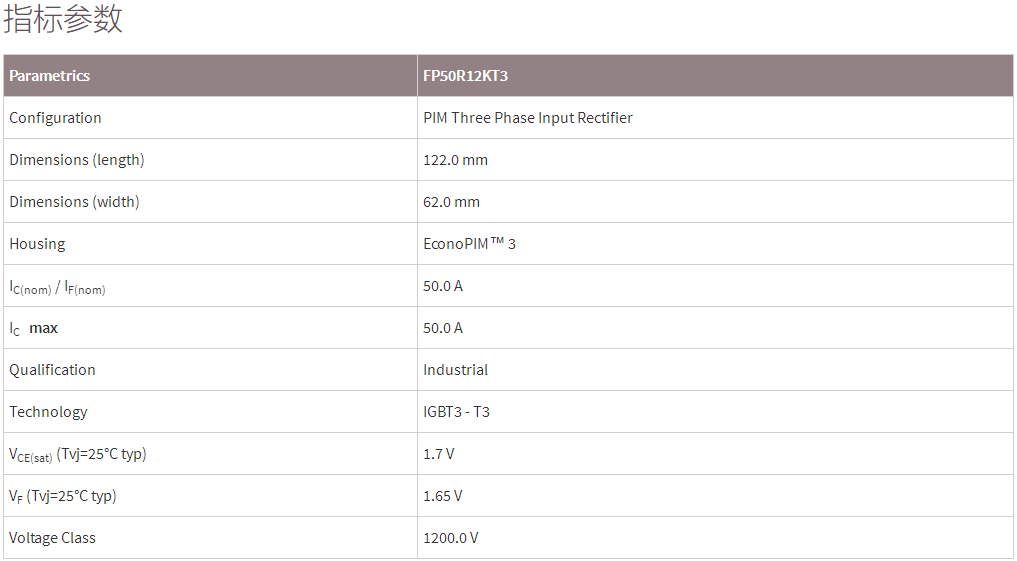Click the IC(nom) / IF(nom) parameter label

click(x=57, y=287)
